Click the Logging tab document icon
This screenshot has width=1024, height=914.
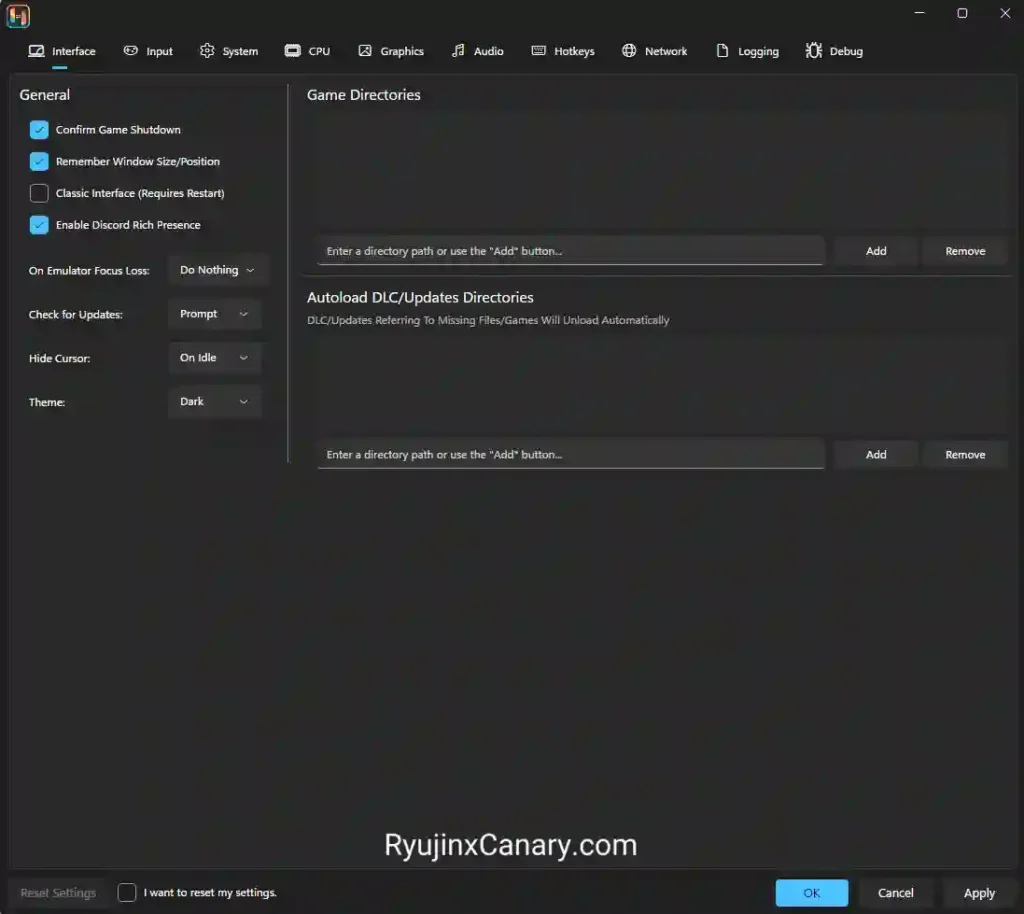pyautogui.click(x=722, y=51)
